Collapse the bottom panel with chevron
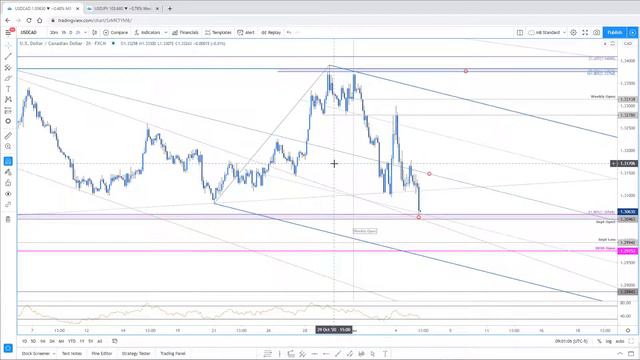This screenshot has height=360, width=640. (620, 353)
